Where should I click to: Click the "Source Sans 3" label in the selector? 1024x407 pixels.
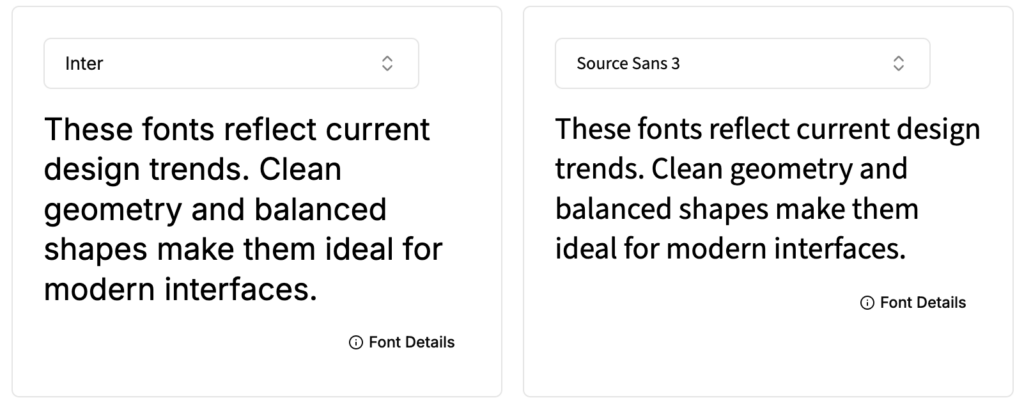pos(628,64)
